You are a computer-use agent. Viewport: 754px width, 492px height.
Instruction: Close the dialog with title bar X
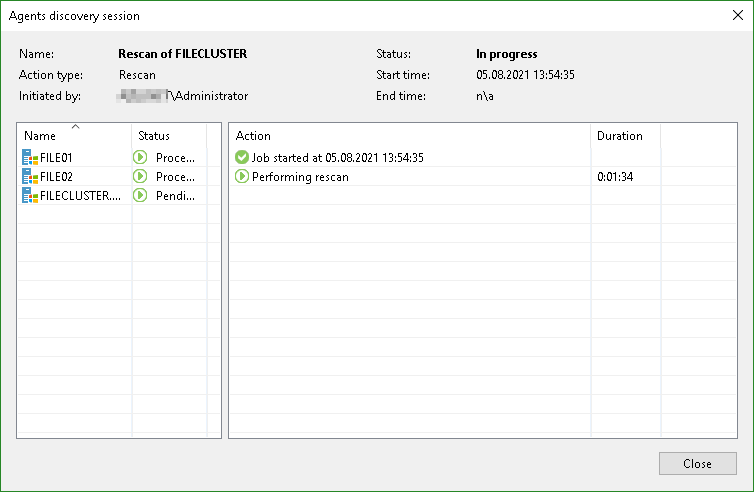(x=738, y=15)
